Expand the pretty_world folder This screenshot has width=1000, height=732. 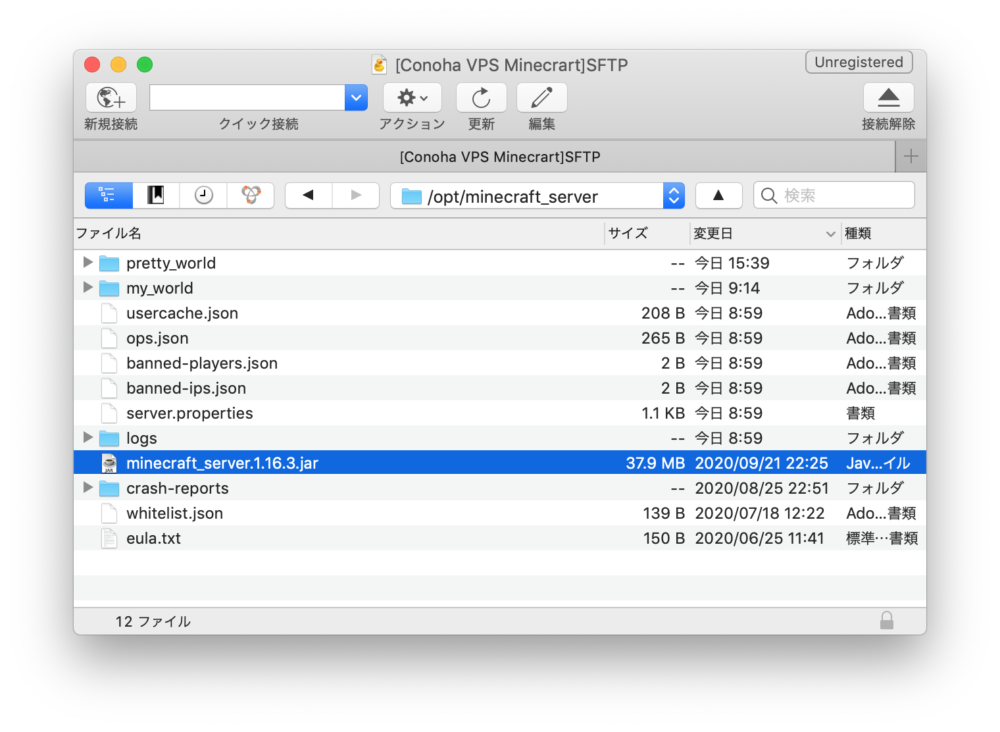(88, 262)
